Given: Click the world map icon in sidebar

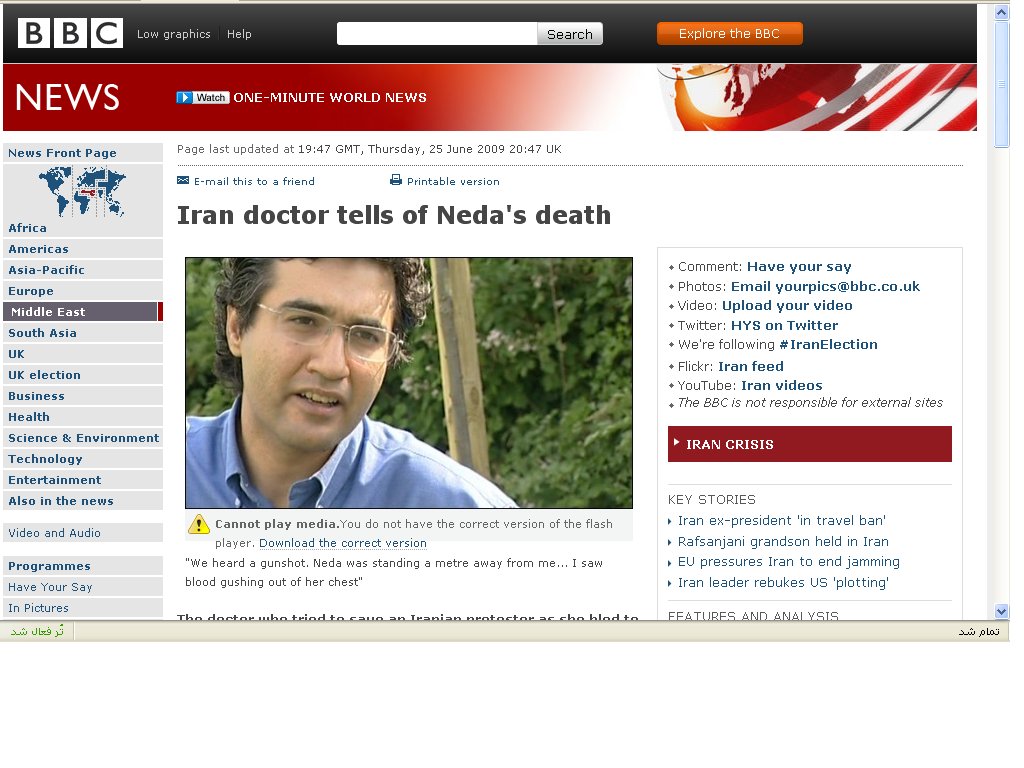Looking at the screenshot, I should pyautogui.click(x=82, y=192).
